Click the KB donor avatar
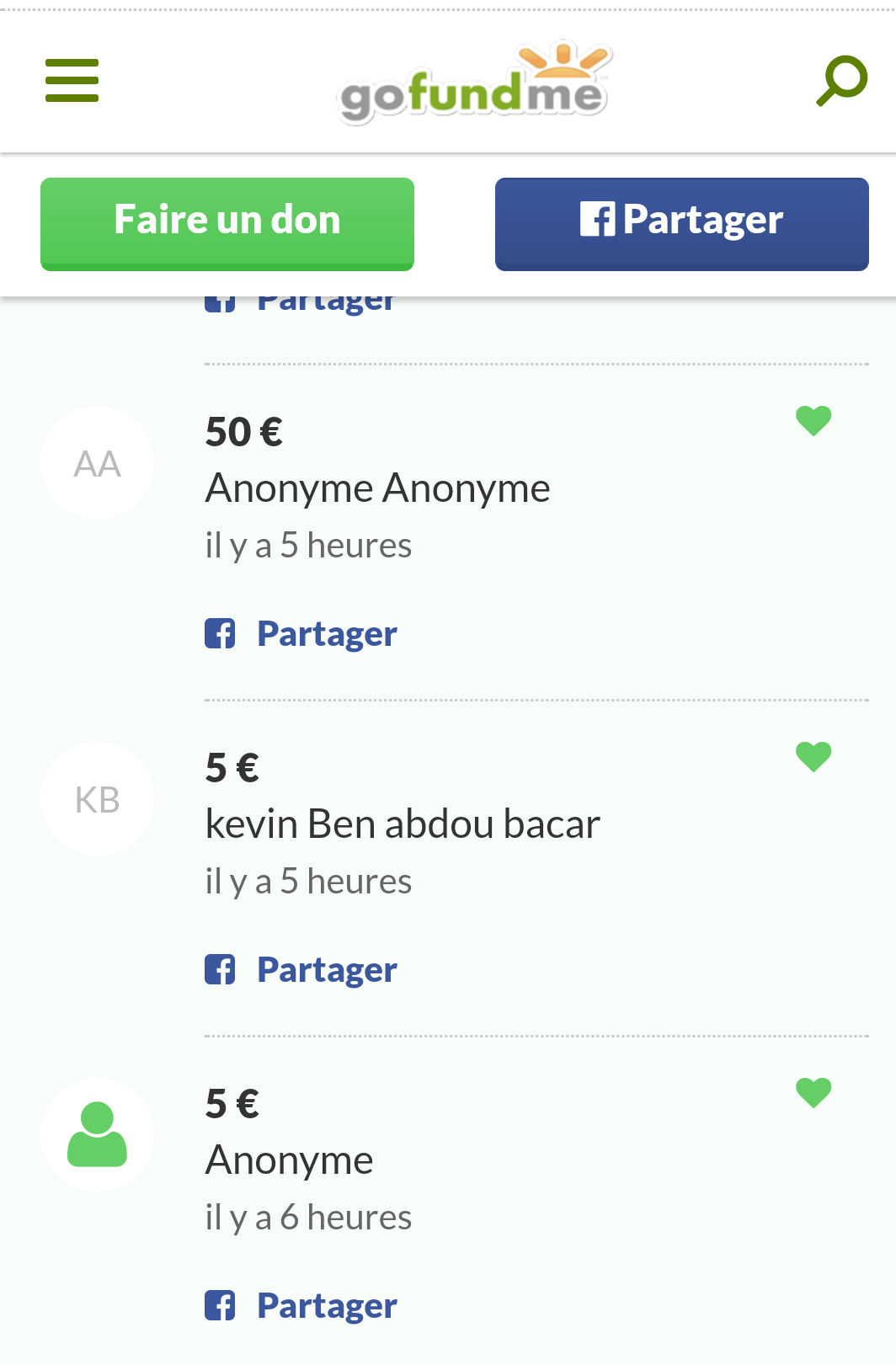The width and height of the screenshot is (896, 1365). tap(97, 799)
